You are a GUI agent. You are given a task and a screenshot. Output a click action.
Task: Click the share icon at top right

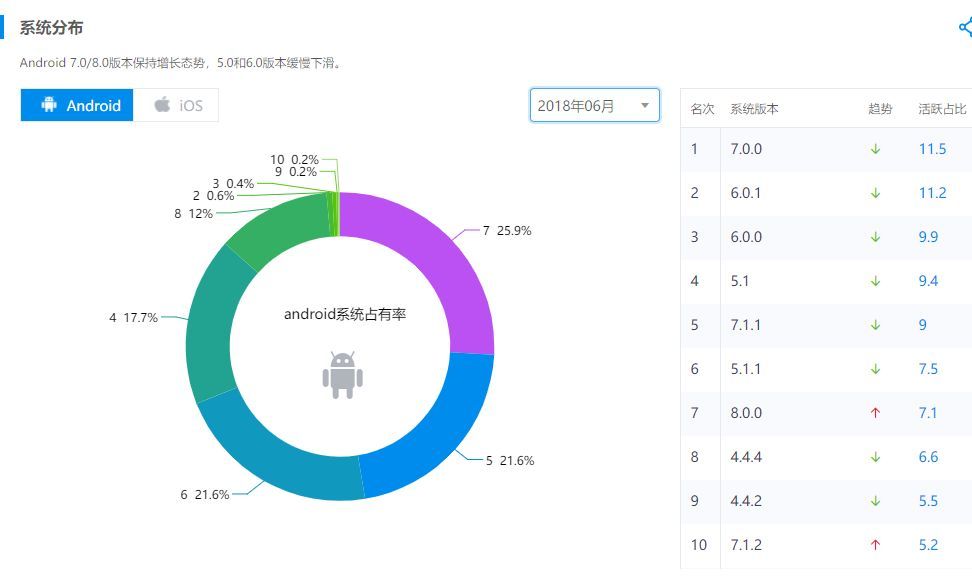[965, 27]
